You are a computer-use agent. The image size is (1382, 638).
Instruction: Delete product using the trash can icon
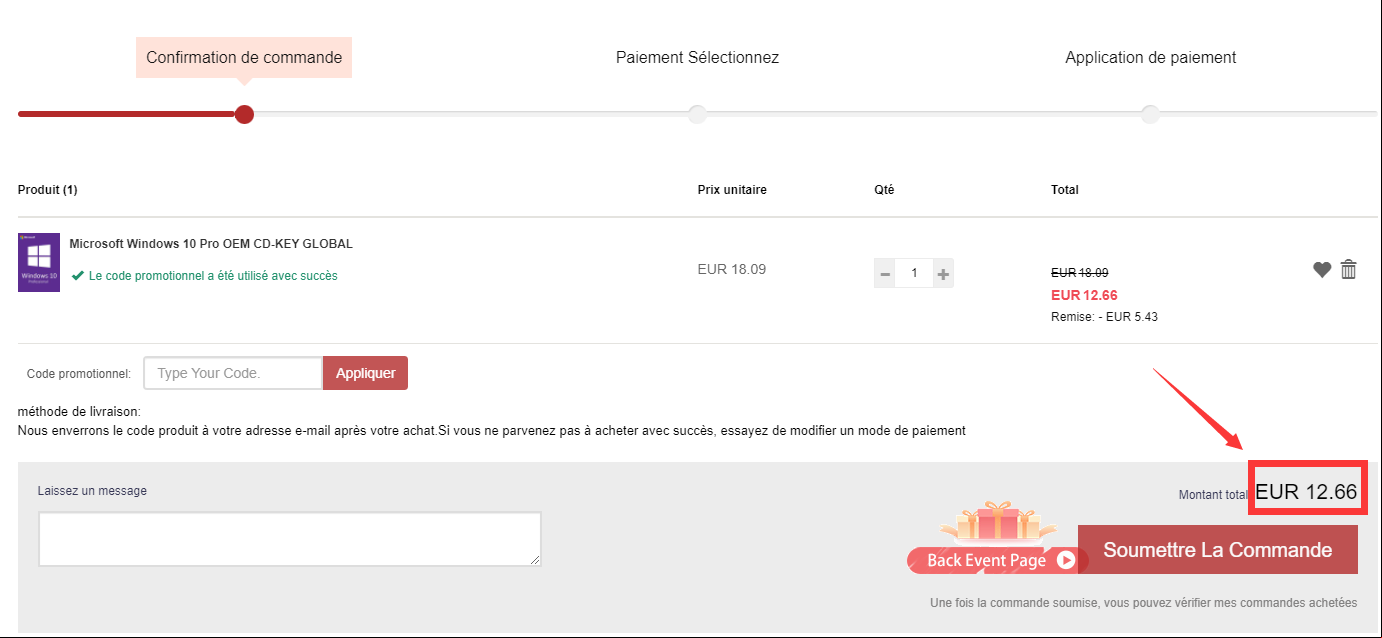coord(1349,269)
